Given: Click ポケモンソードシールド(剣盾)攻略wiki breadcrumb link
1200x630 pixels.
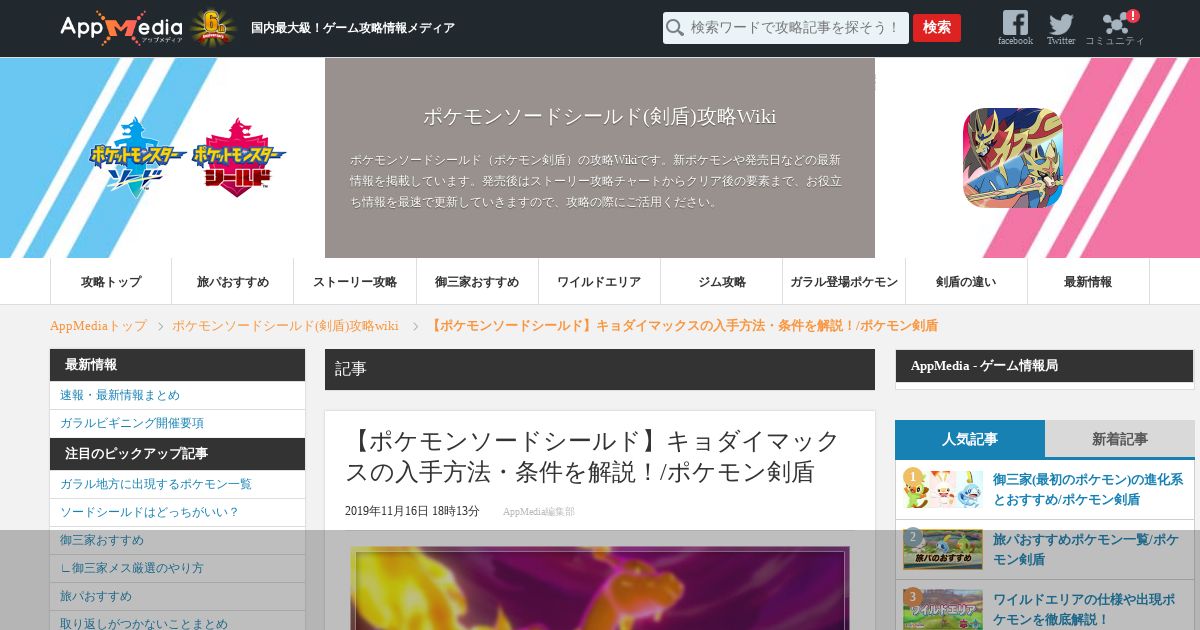Looking at the screenshot, I should click(285, 326).
